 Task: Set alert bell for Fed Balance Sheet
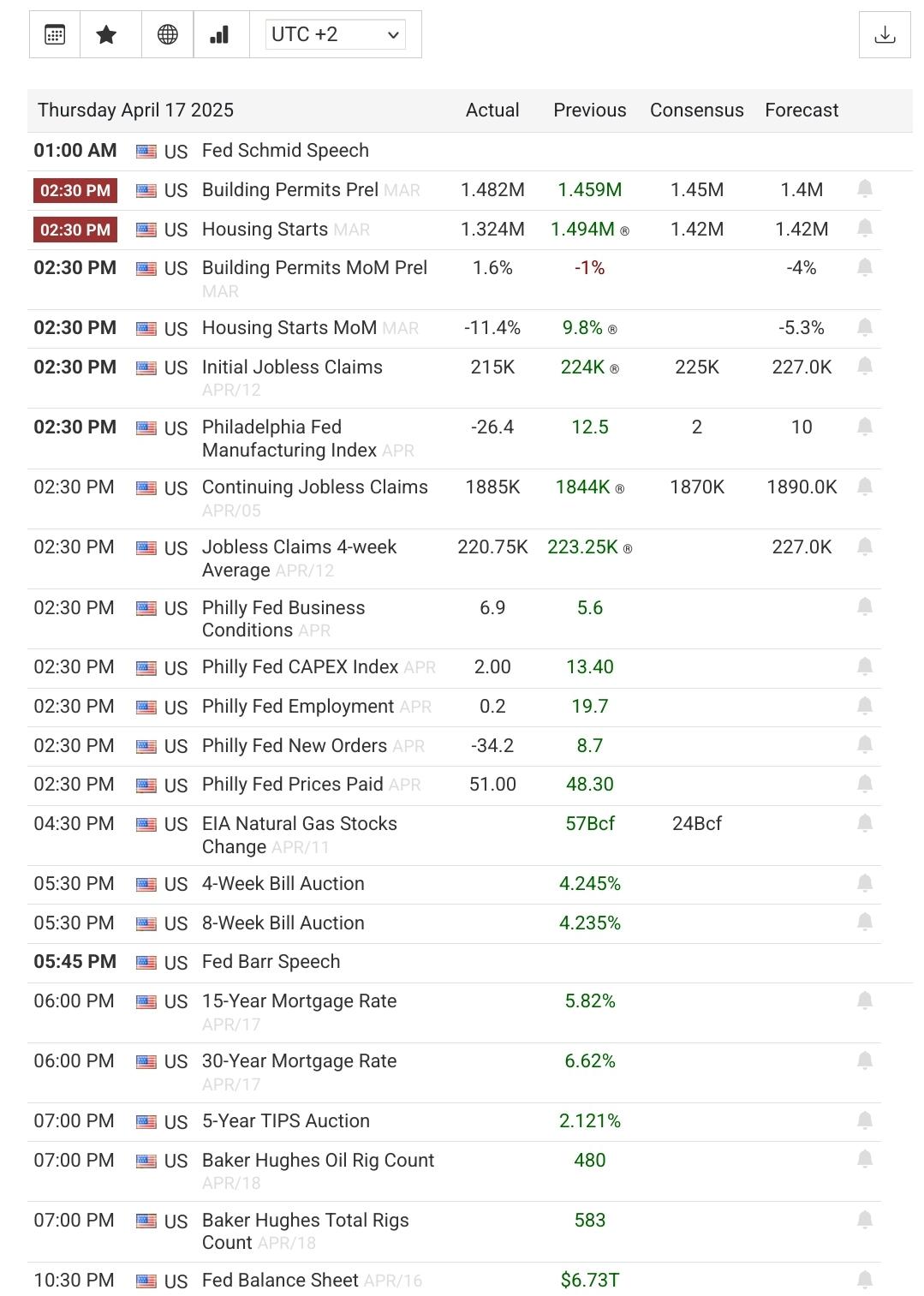pyautogui.click(x=865, y=1280)
